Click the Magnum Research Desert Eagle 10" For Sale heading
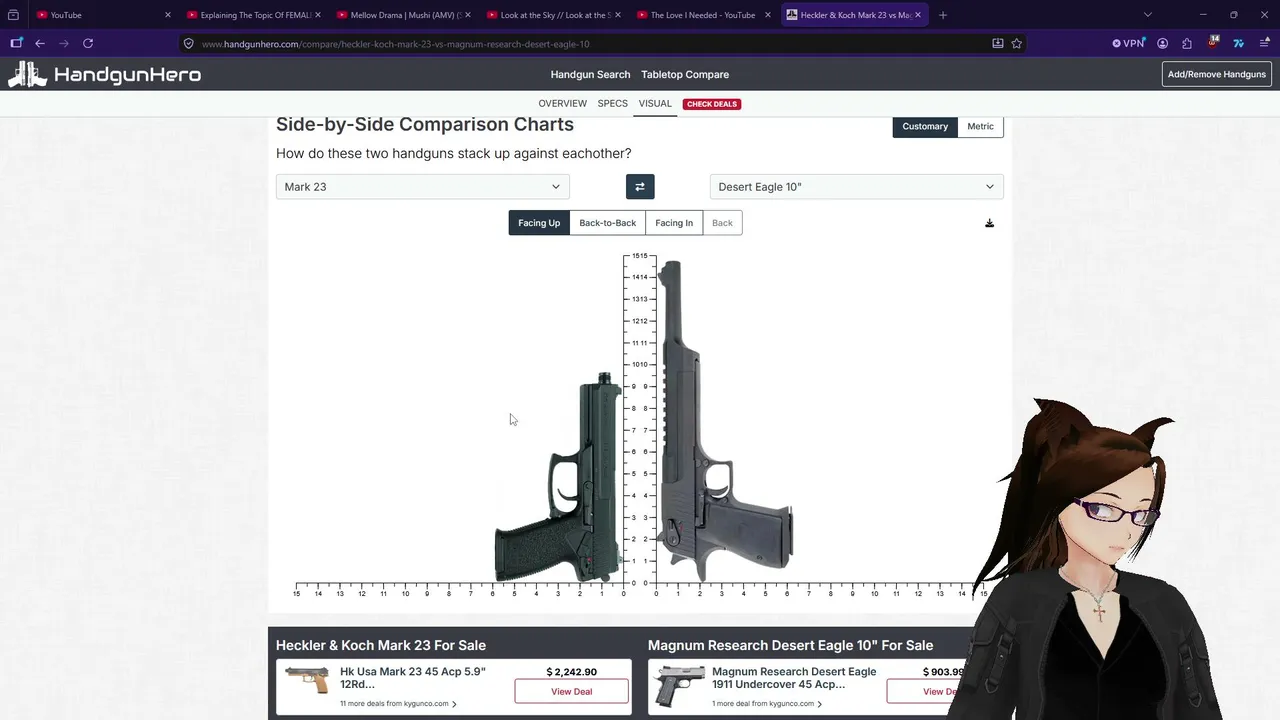This screenshot has width=1280, height=720. (x=790, y=646)
